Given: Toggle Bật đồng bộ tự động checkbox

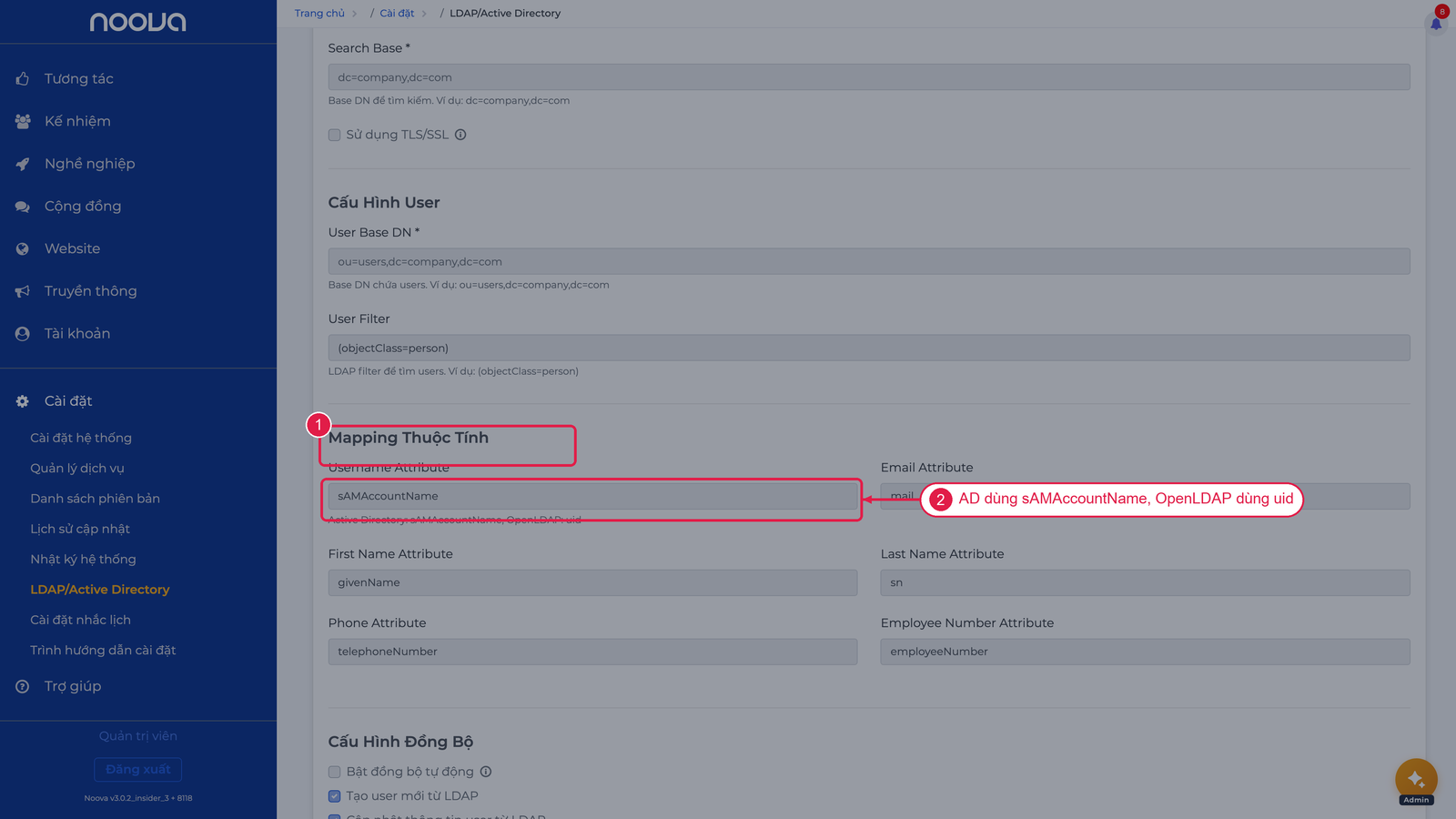Looking at the screenshot, I should (x=334, y=772).
